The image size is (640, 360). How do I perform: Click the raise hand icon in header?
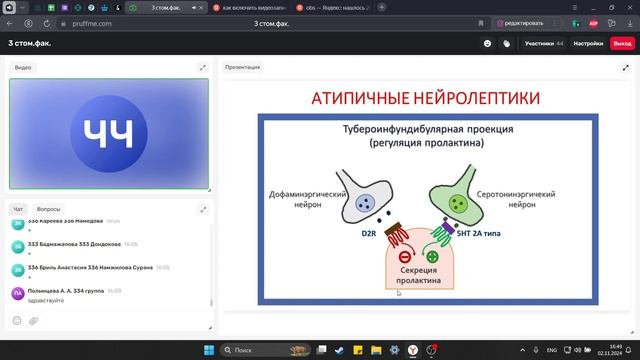click(x=507, y=44)
